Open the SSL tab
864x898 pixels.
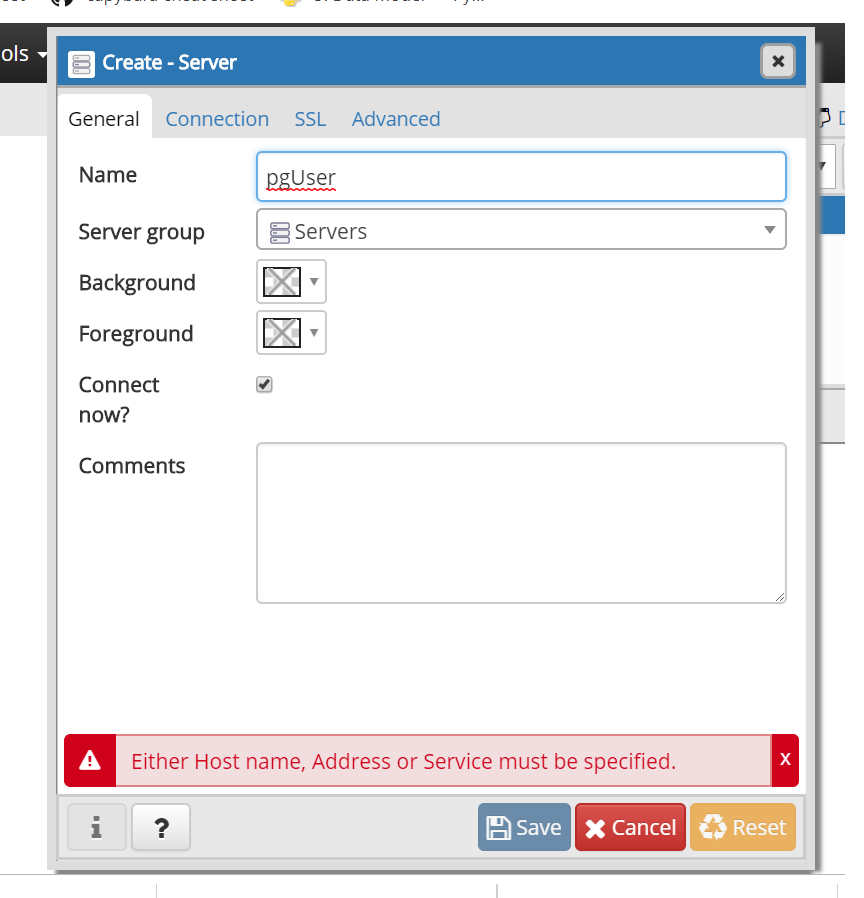(310, 119)
